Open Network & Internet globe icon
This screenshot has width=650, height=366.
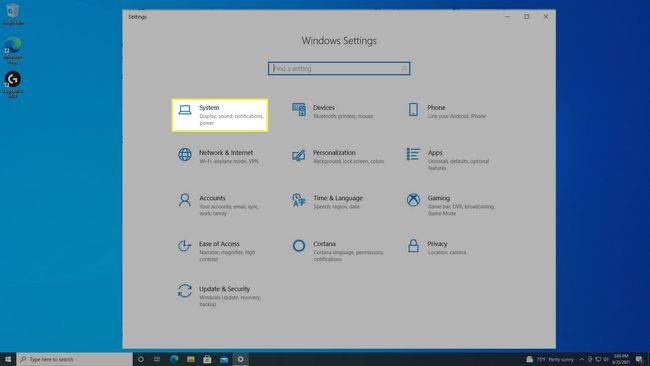(184, 155)
